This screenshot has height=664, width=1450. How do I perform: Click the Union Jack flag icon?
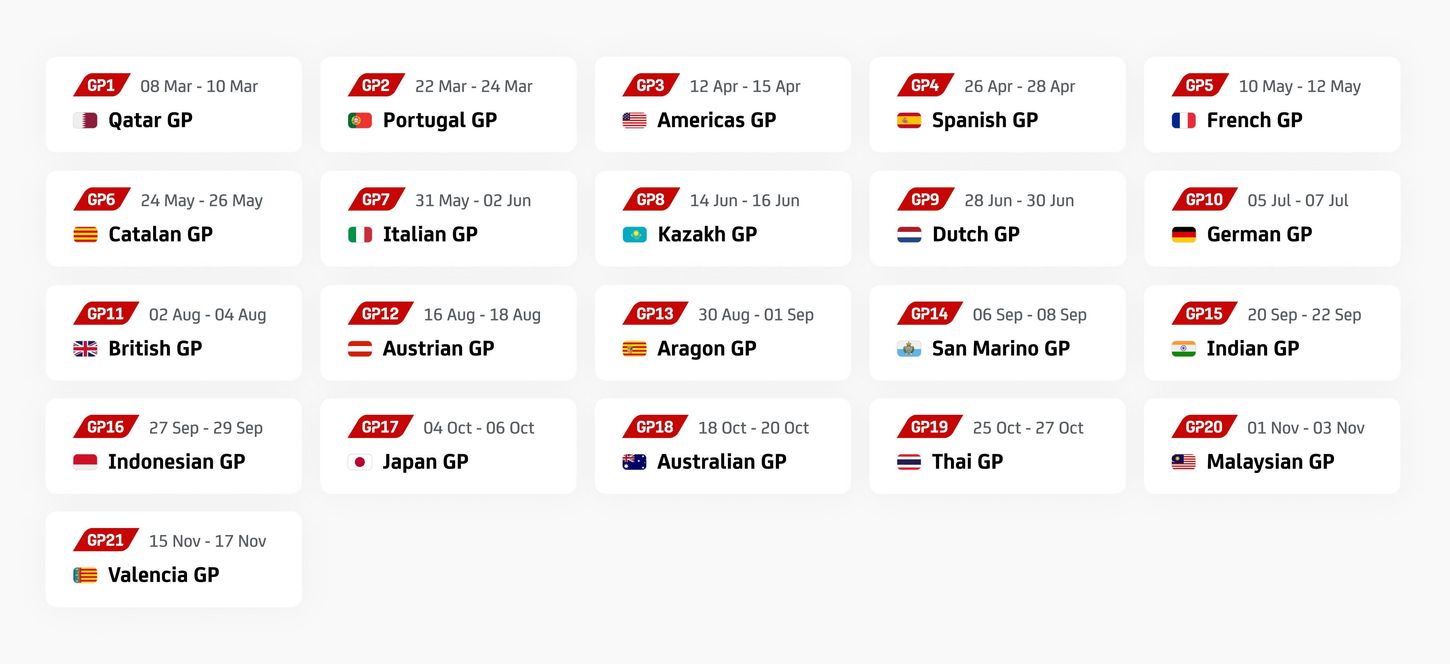pos(85,349)
